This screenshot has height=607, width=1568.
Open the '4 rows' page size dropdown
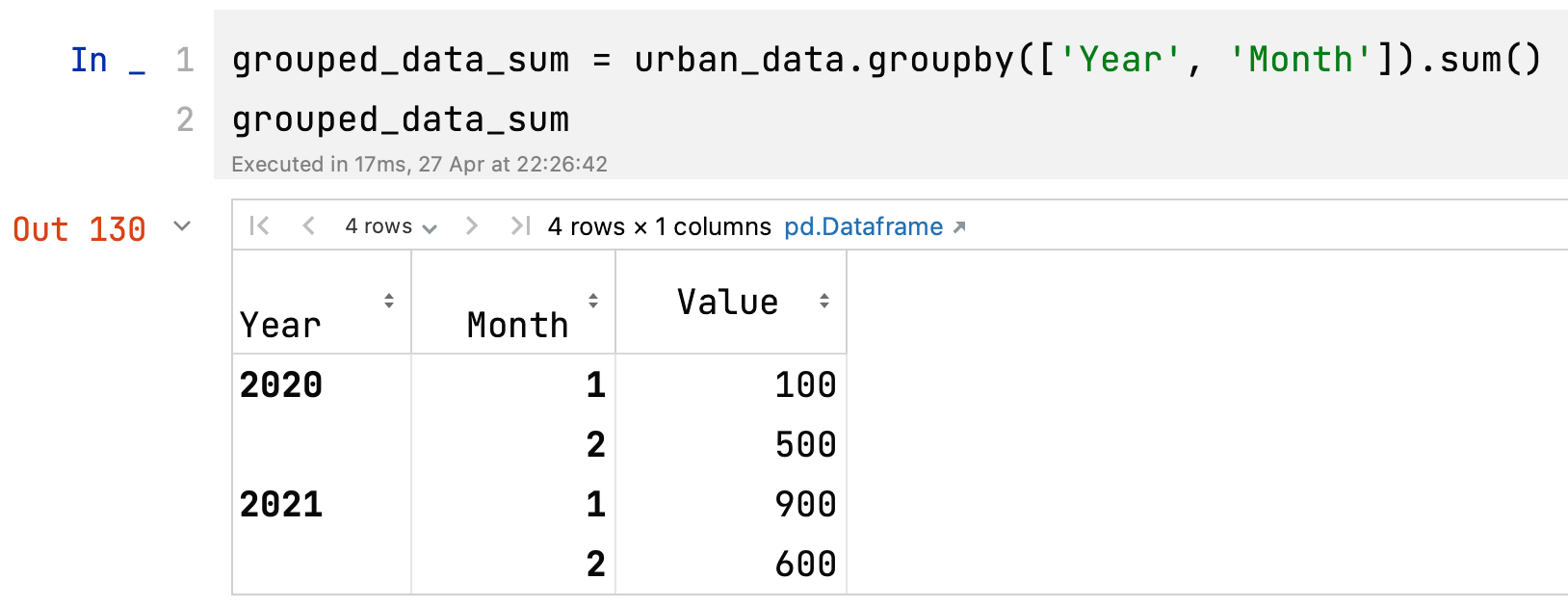[x=391, y=226]
